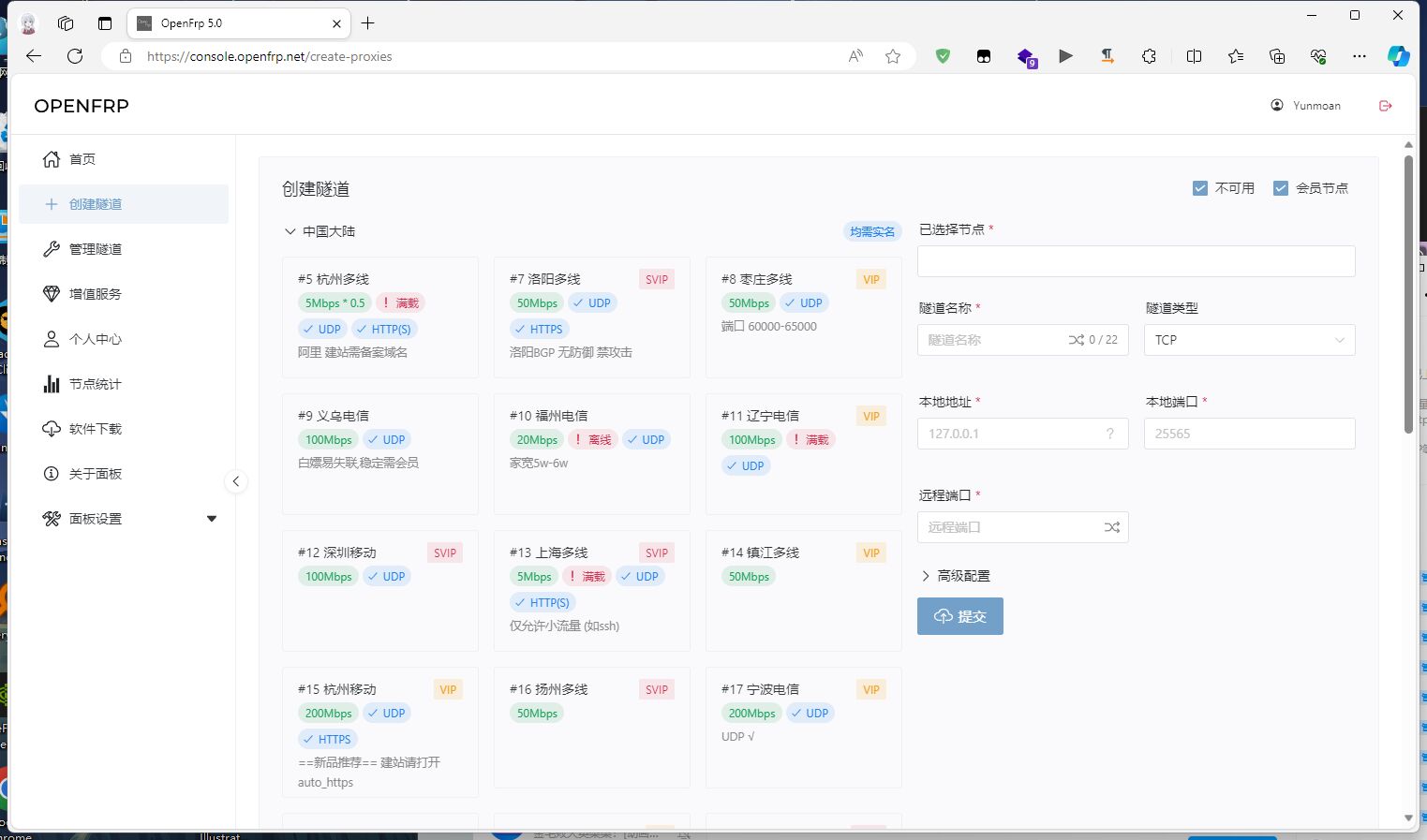Image resolution: width=1427 pixels, height=840 pixels.
Task: Add this page to favorites star
Action: click(x=893, y=56)
